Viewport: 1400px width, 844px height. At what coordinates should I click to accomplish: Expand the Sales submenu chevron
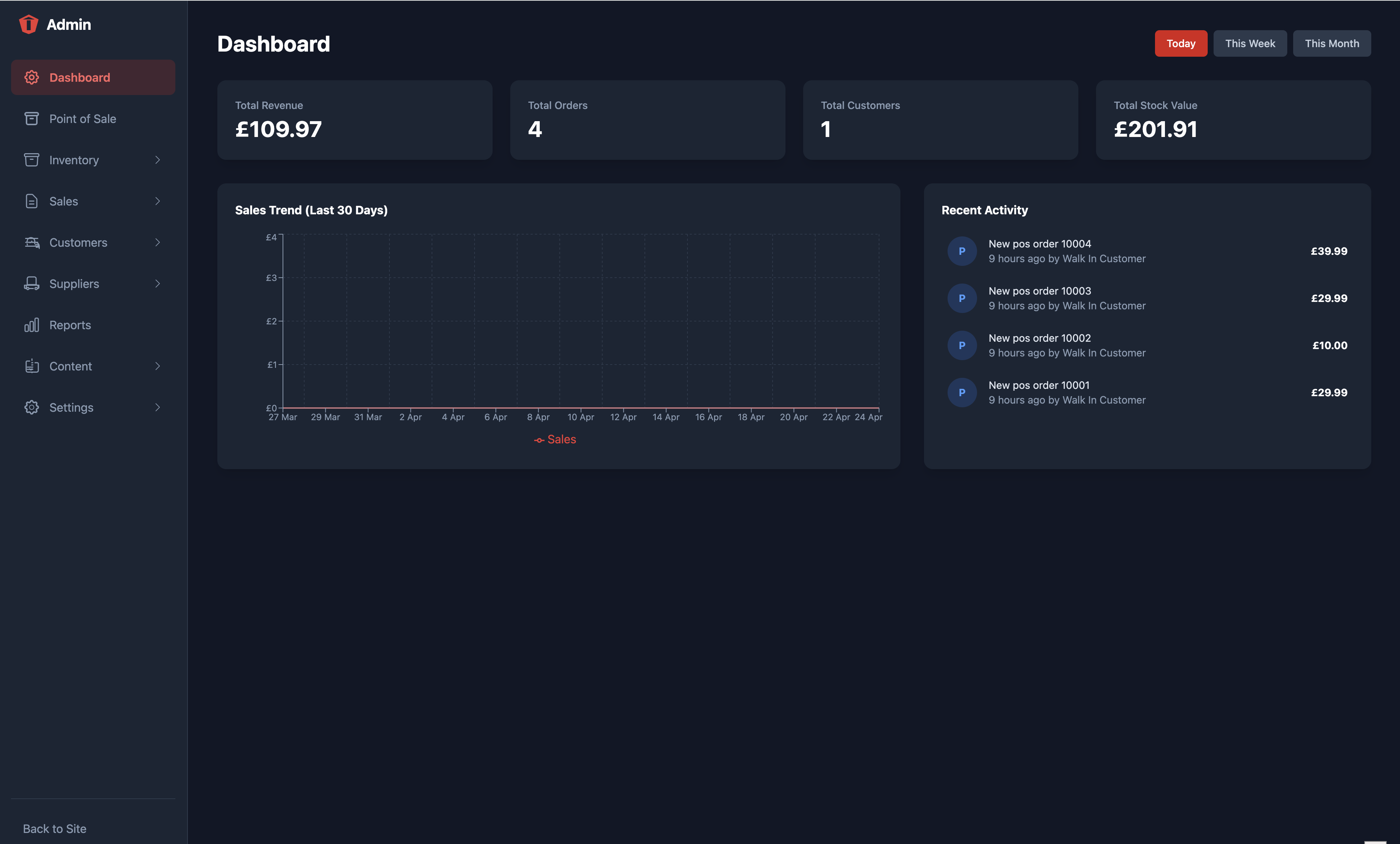pos(157,201)
